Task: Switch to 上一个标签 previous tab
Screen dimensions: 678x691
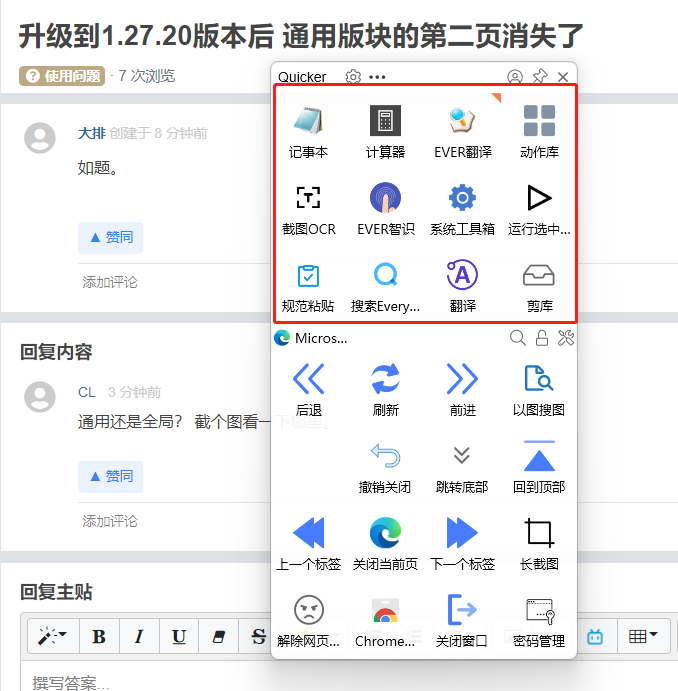Action: tap(308, 544)
